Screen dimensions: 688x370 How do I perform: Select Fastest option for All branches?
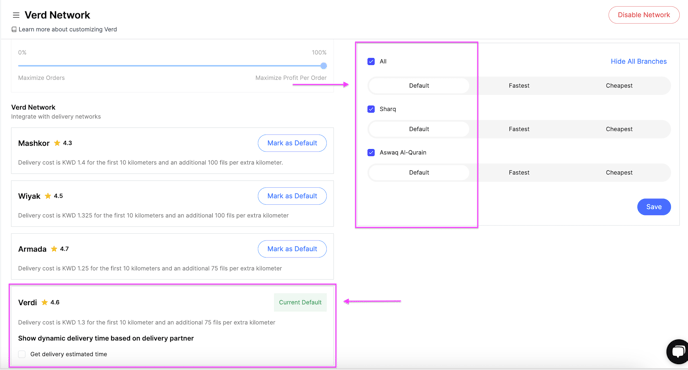519,86
